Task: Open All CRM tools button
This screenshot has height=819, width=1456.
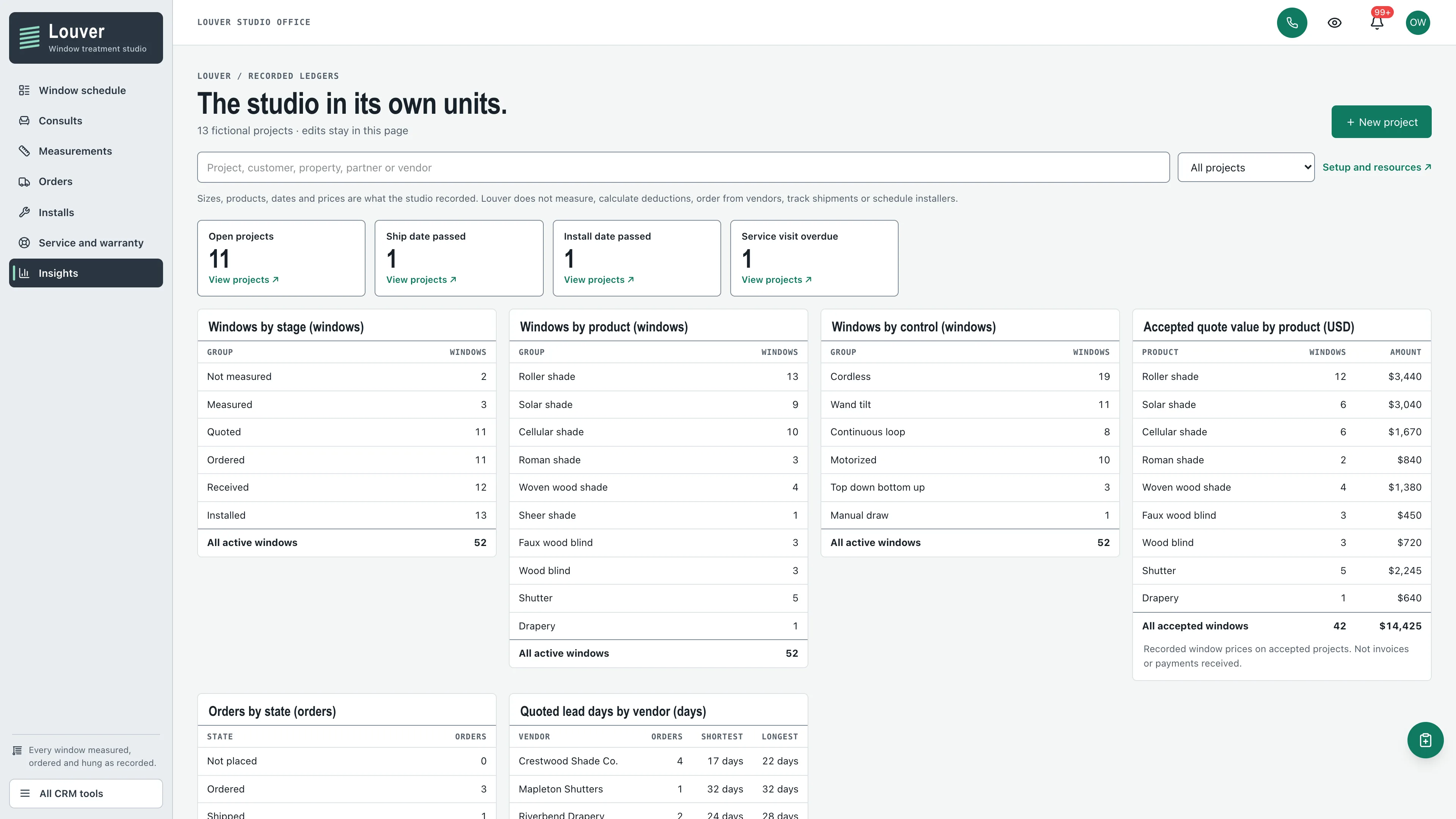Action: tap(86, 793)
